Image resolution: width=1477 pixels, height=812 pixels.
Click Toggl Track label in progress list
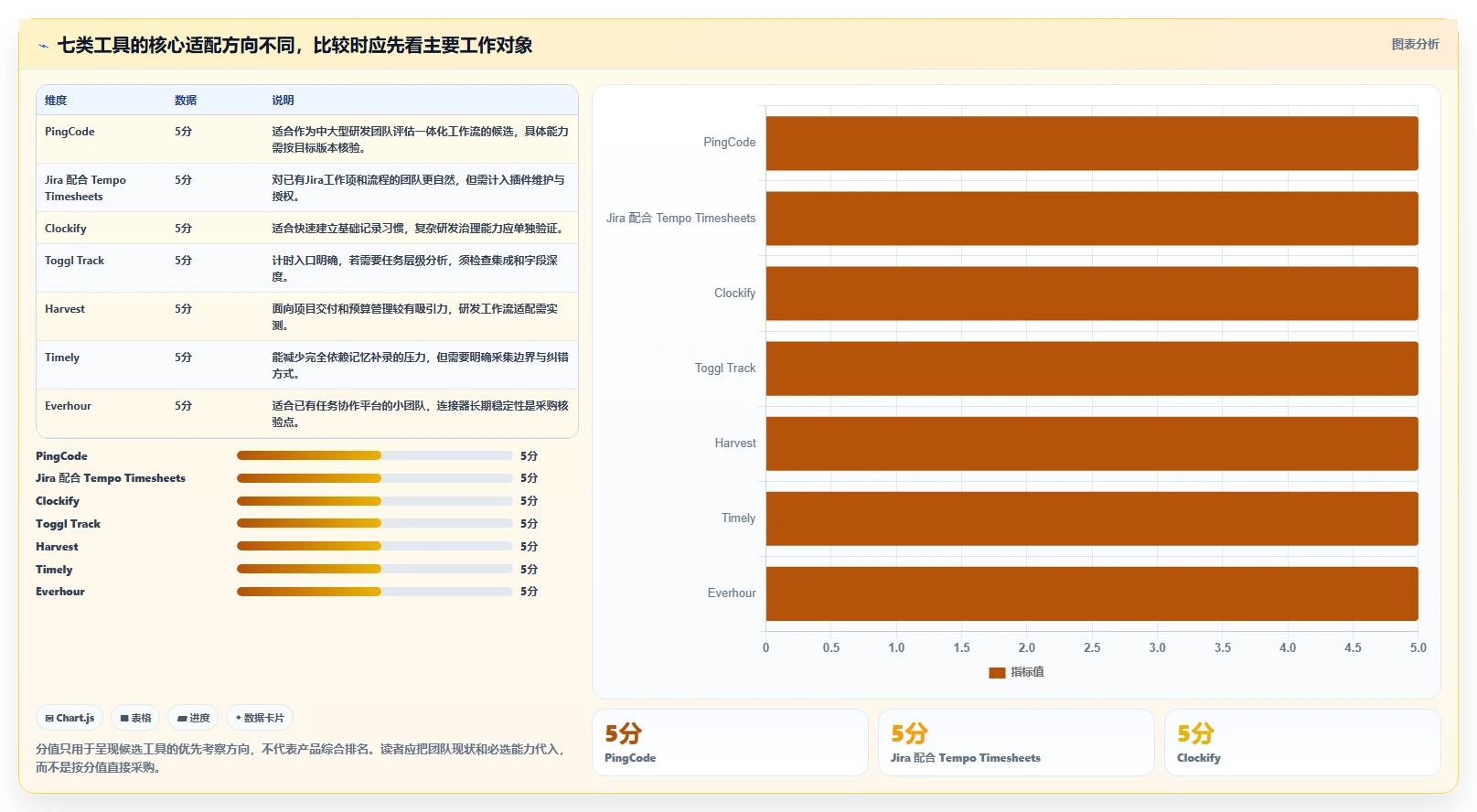68,524
